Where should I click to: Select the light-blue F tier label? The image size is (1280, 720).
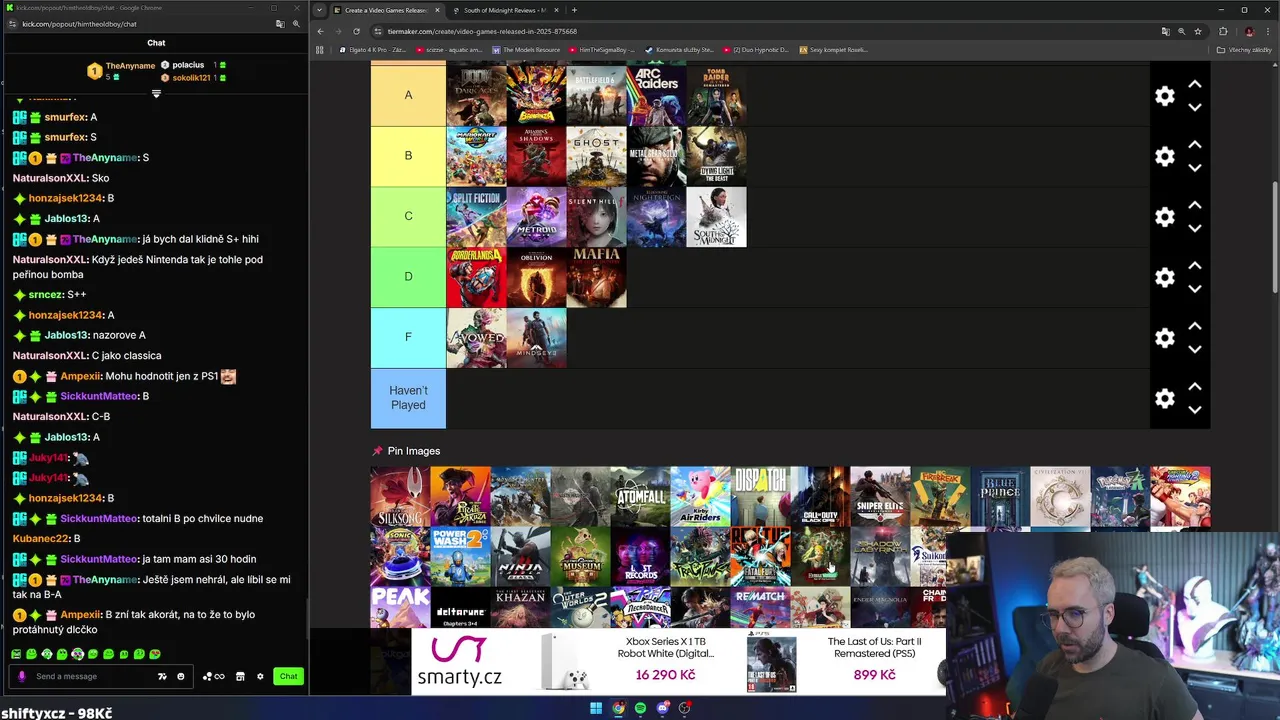408,337
